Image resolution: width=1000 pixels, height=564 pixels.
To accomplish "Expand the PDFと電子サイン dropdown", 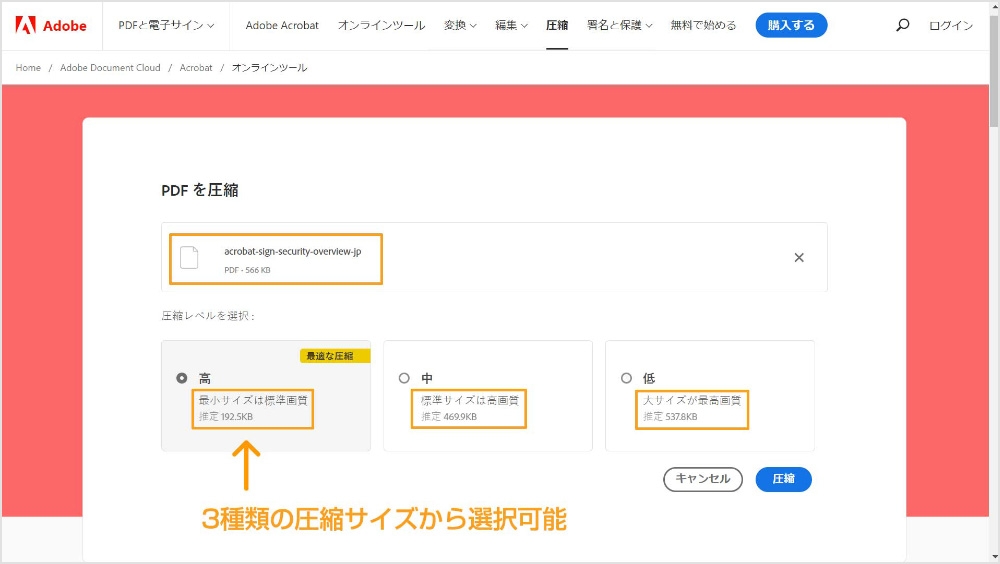I will [x=166, y=26].
